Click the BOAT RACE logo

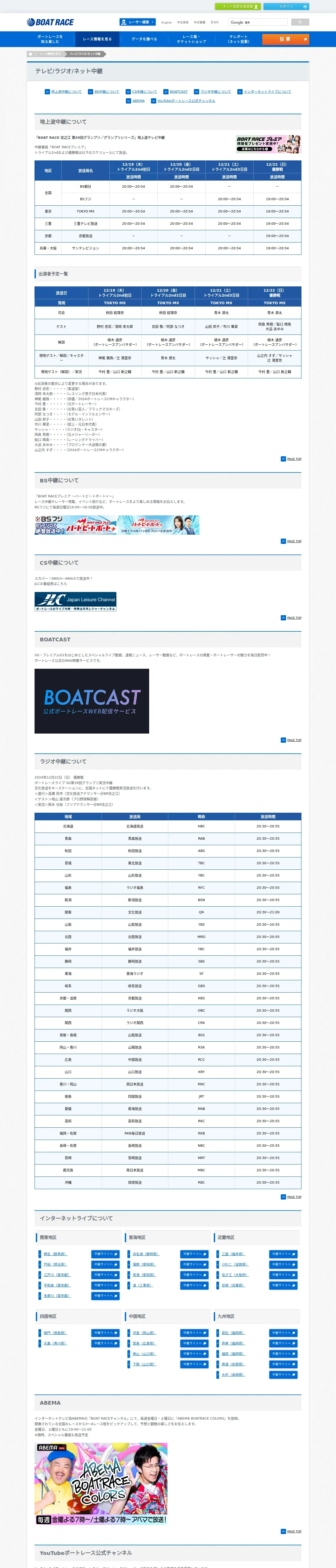click(50, 22)
